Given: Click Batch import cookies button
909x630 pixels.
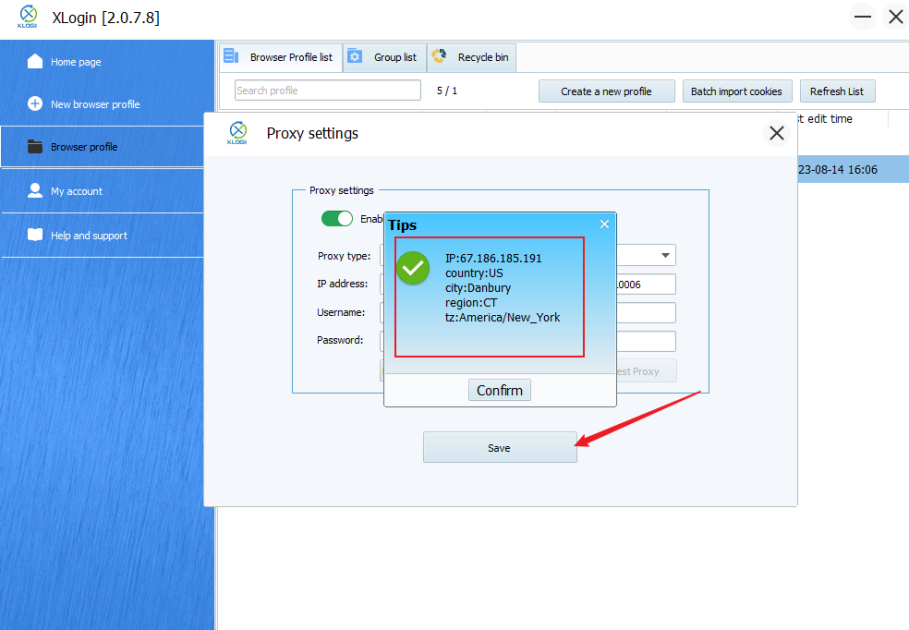Looking at the screenshot, I should 736,91.
